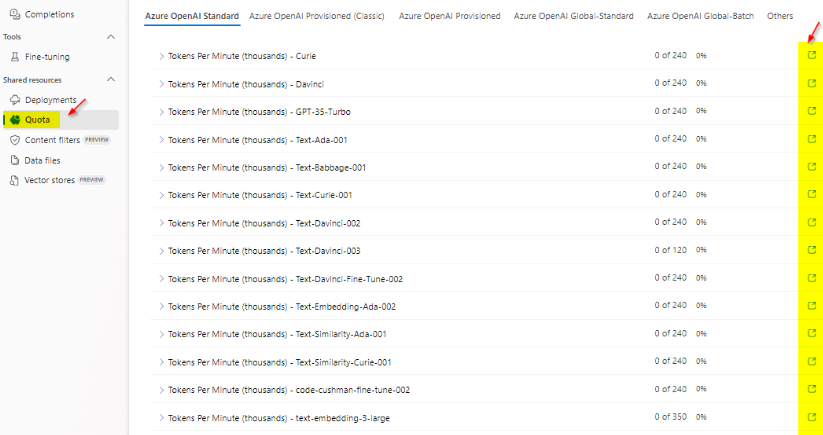Expand the text-embedding-3-large row chevron

pos(161,418)
